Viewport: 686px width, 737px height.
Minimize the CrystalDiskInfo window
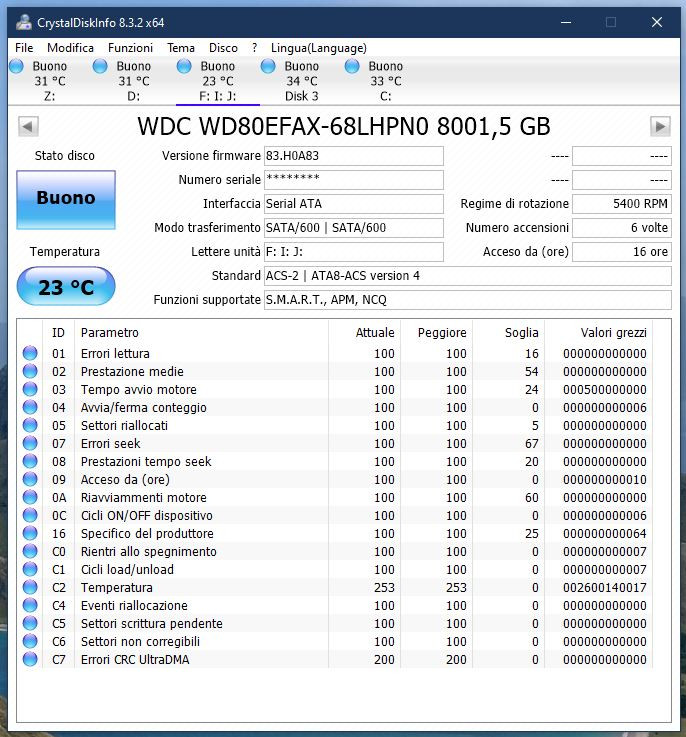(566, 22)
